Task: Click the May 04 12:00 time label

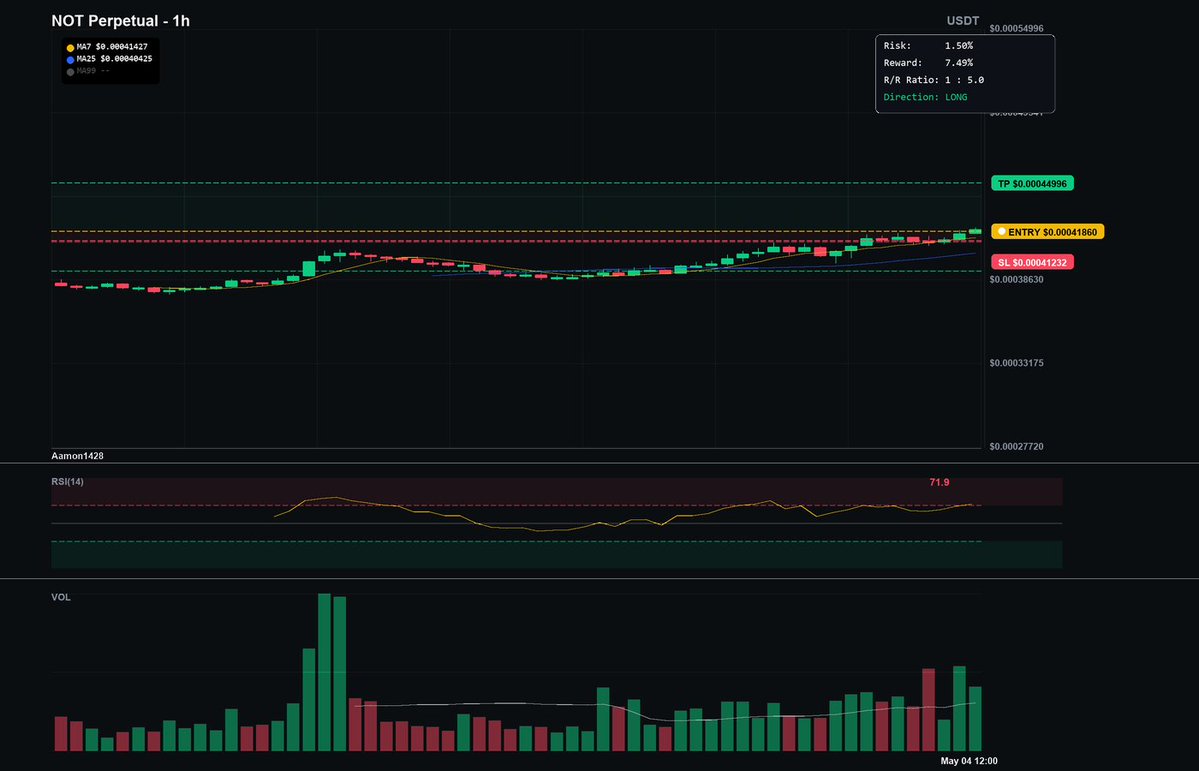Action: [x=969, y=761]
